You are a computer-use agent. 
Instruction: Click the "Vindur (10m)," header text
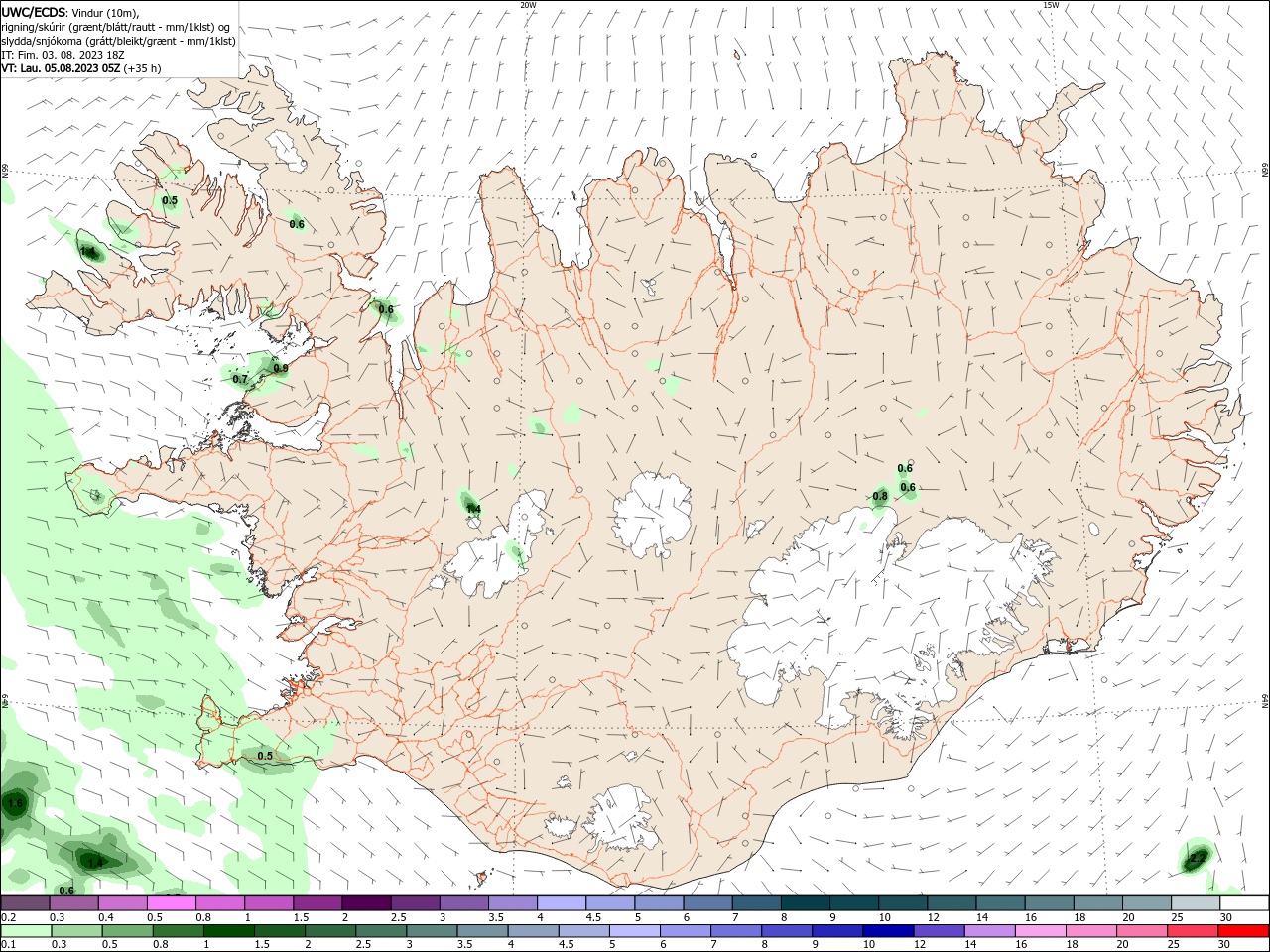pos(105,12)
